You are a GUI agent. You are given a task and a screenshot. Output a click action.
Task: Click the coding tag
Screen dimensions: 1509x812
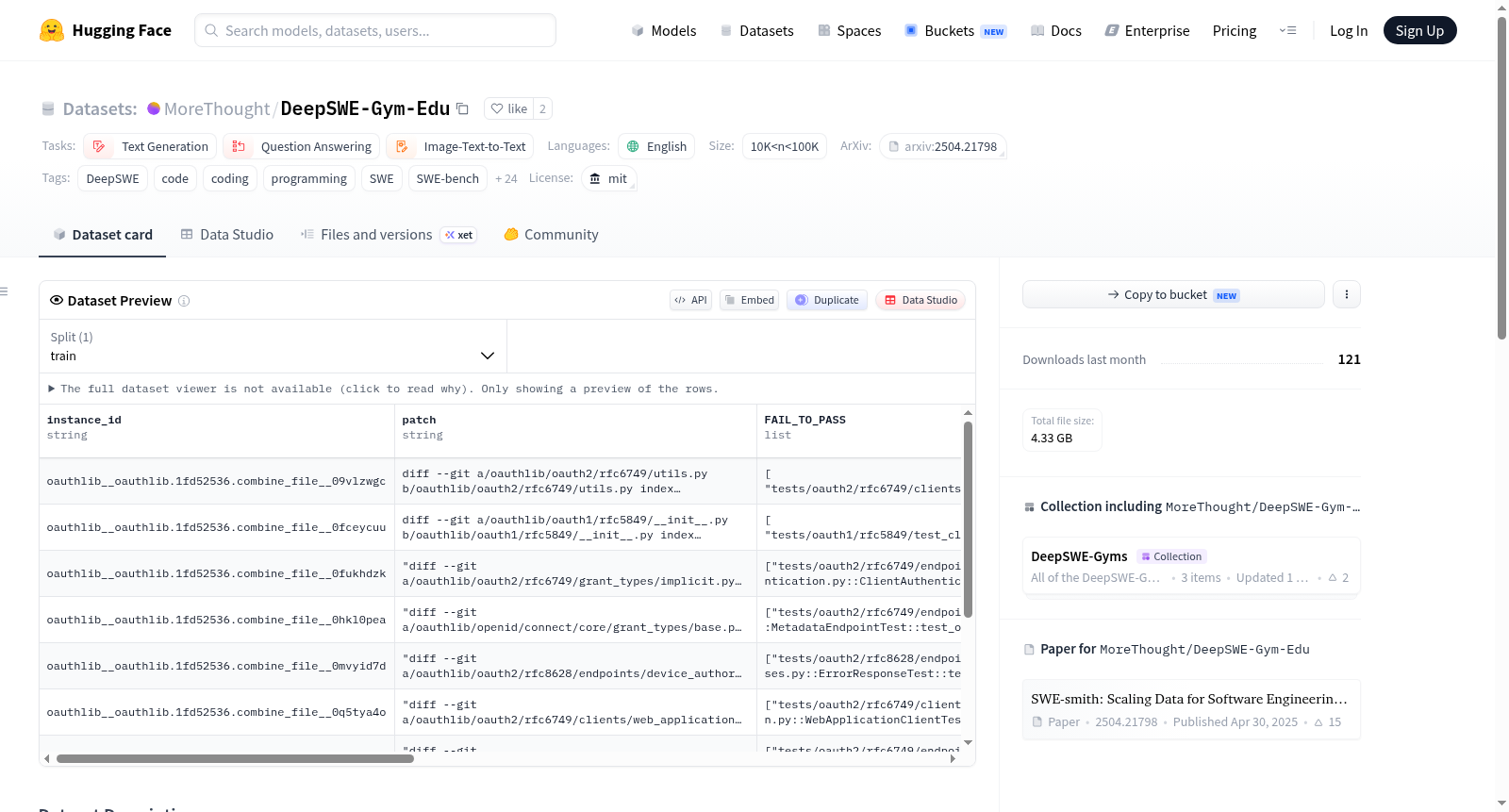230,178
